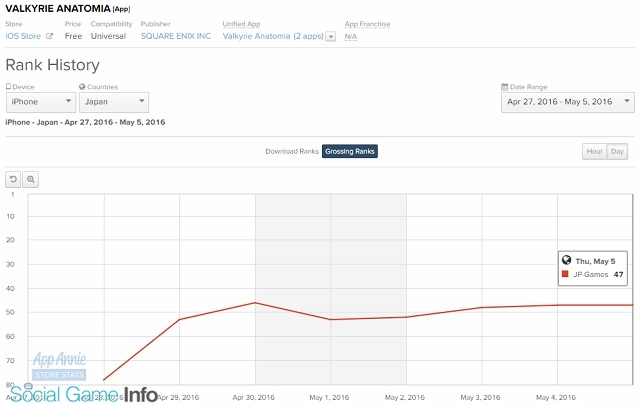
Task: Click the N/A App Franchise value
Action: coord(351,36)
